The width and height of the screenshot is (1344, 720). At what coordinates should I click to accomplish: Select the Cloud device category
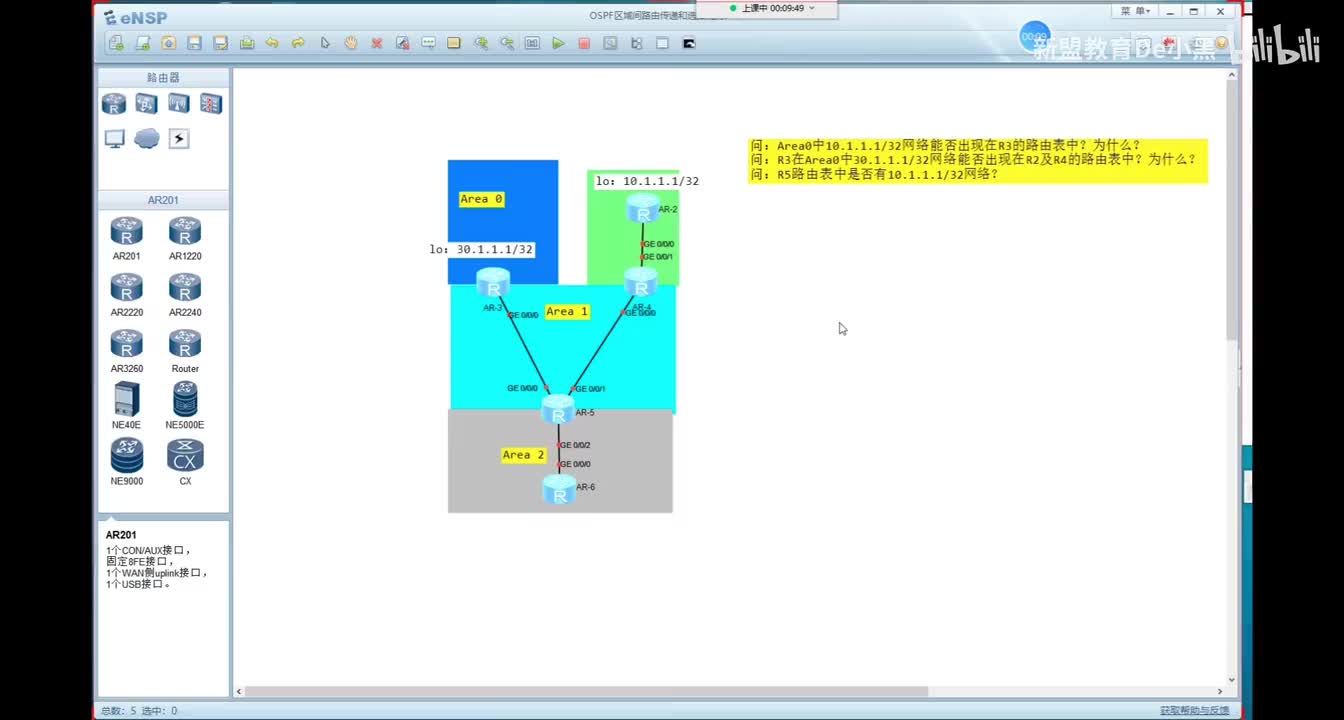point(146,139)
